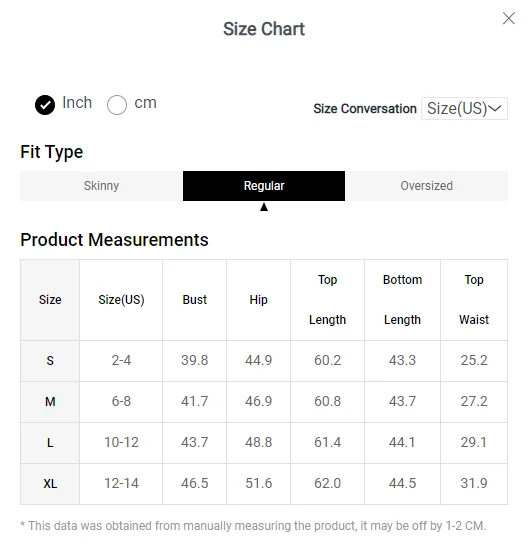Switch measurements to cm
Screen dimensions: 528x551
117,105
